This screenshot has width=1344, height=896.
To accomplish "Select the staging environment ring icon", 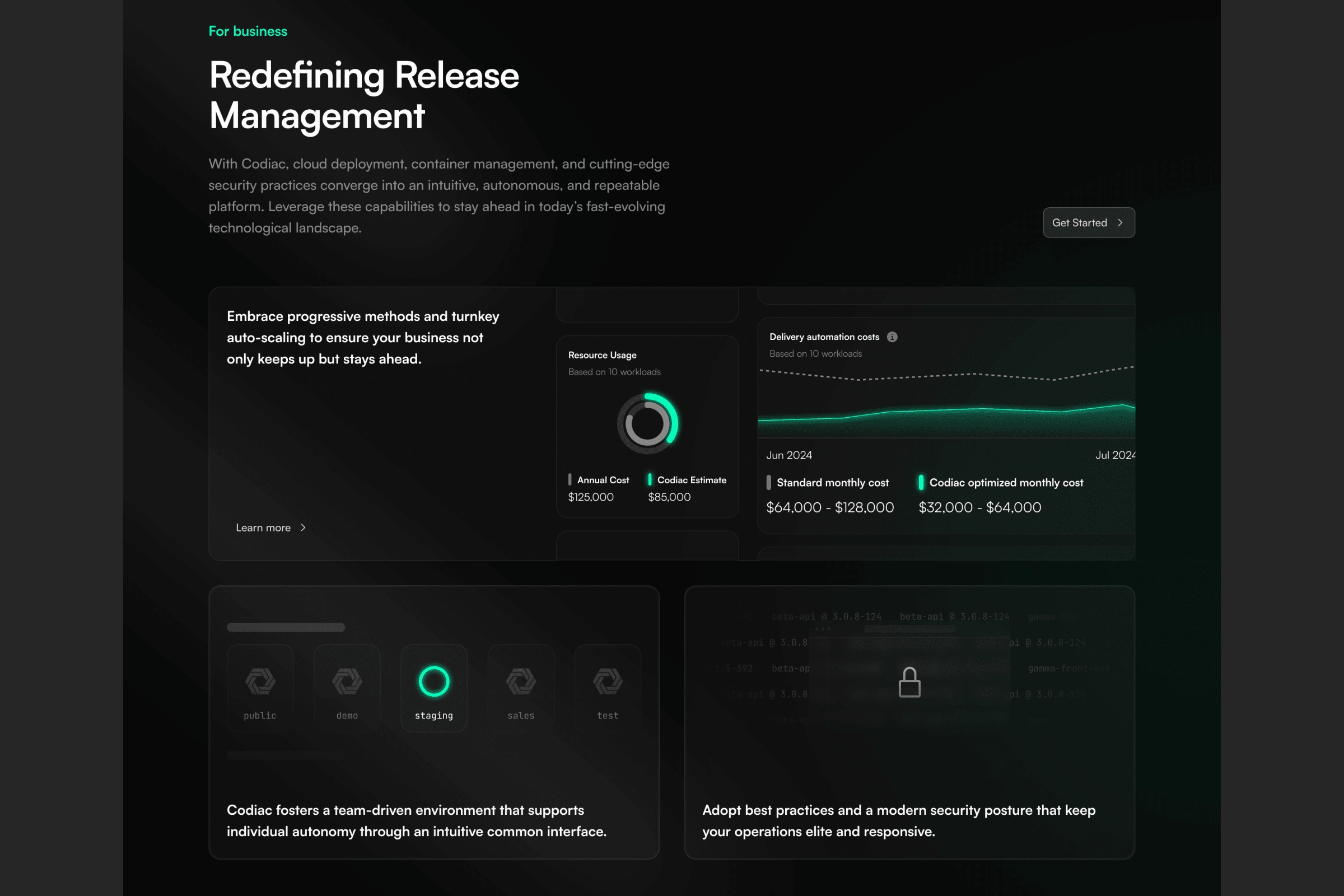I will [x=433, y=681].
